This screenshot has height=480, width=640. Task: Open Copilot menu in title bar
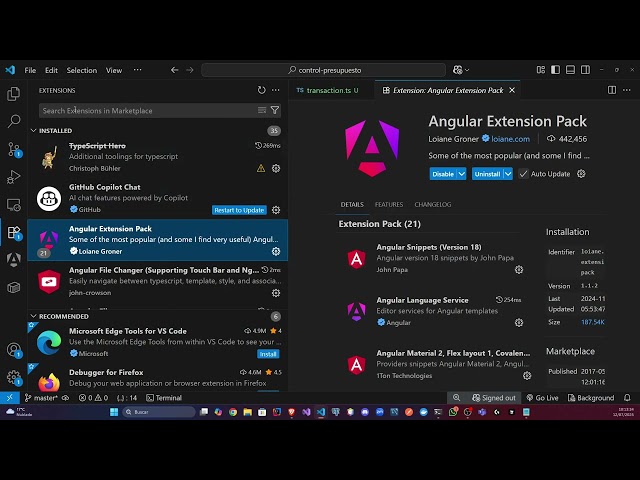(x=461, y=70)
